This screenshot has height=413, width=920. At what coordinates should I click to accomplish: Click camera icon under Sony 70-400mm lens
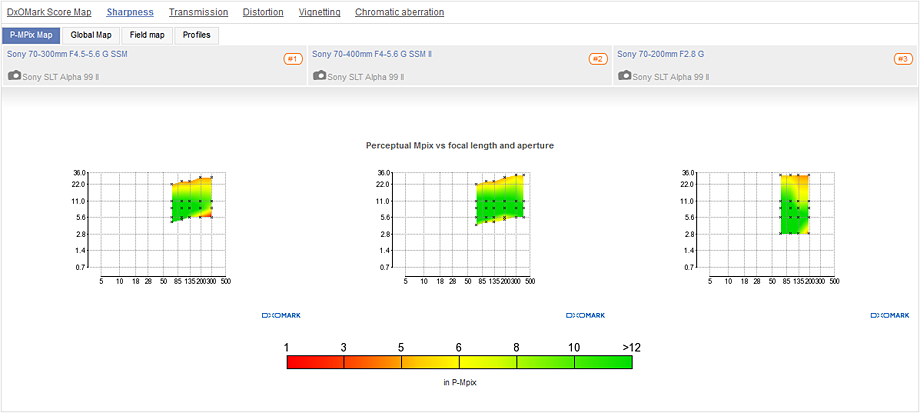(320, 76)
